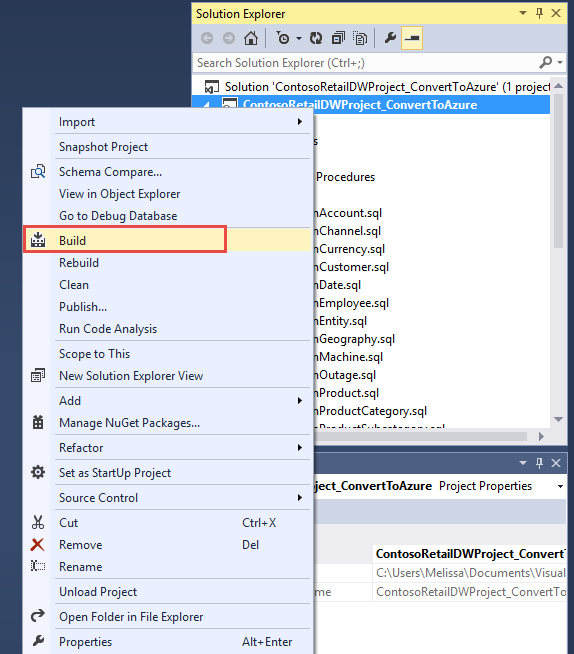
Task: Close the Solution Explorer panel
Action: pos(556,13)
